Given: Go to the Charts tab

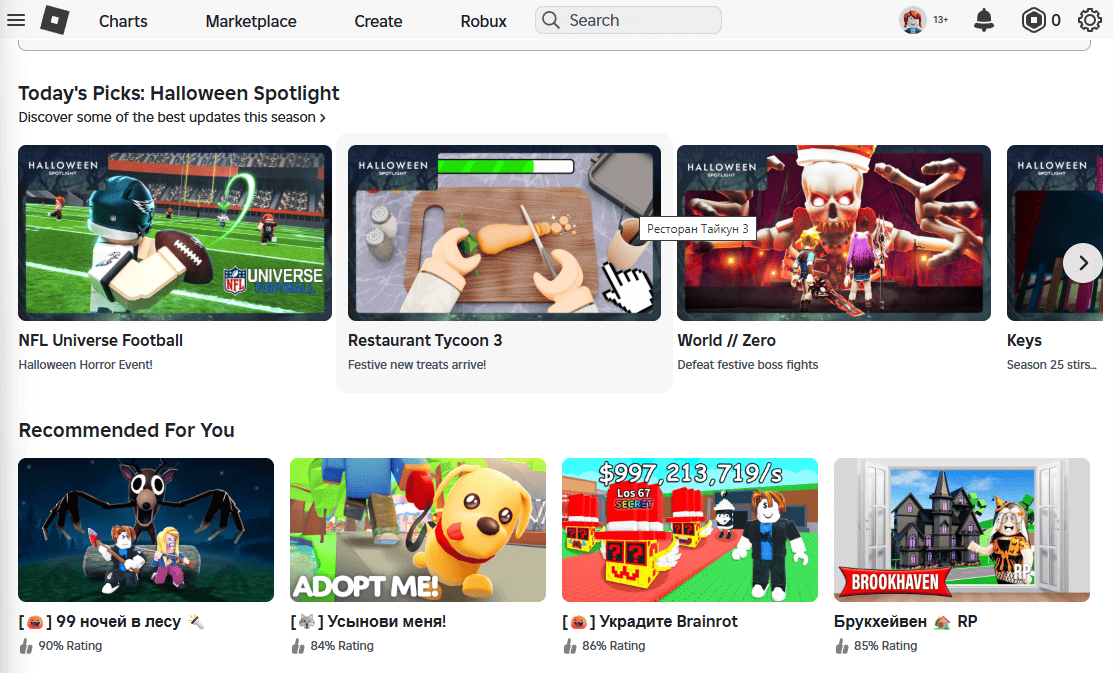Looking at the screenshot, I should tap(123, 21).
